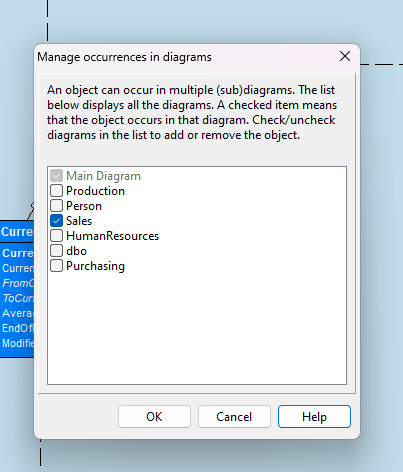Select the blue Curre table header
403x472 pixels.
[x=17, y=231]
